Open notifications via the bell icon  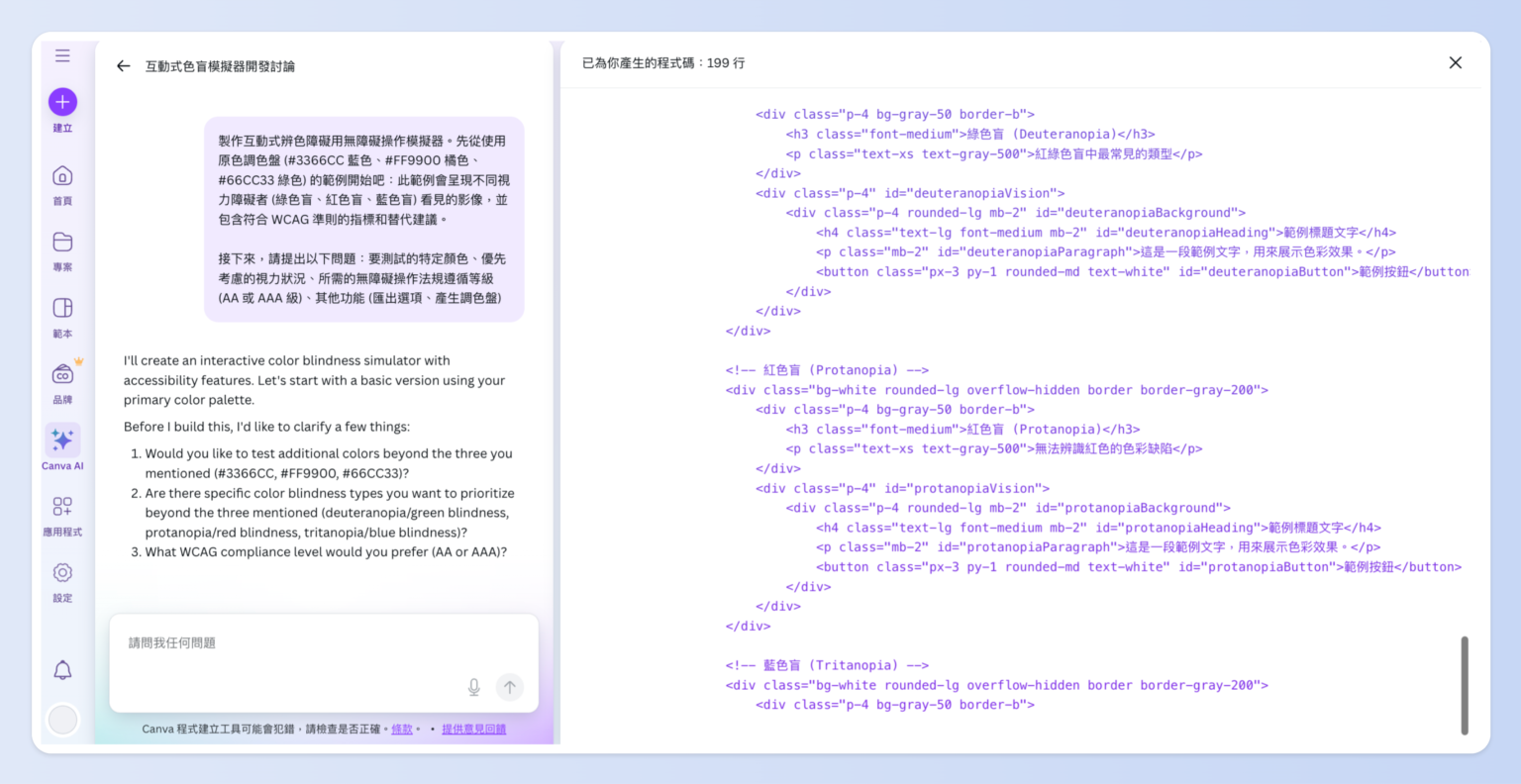coord(62,670)
